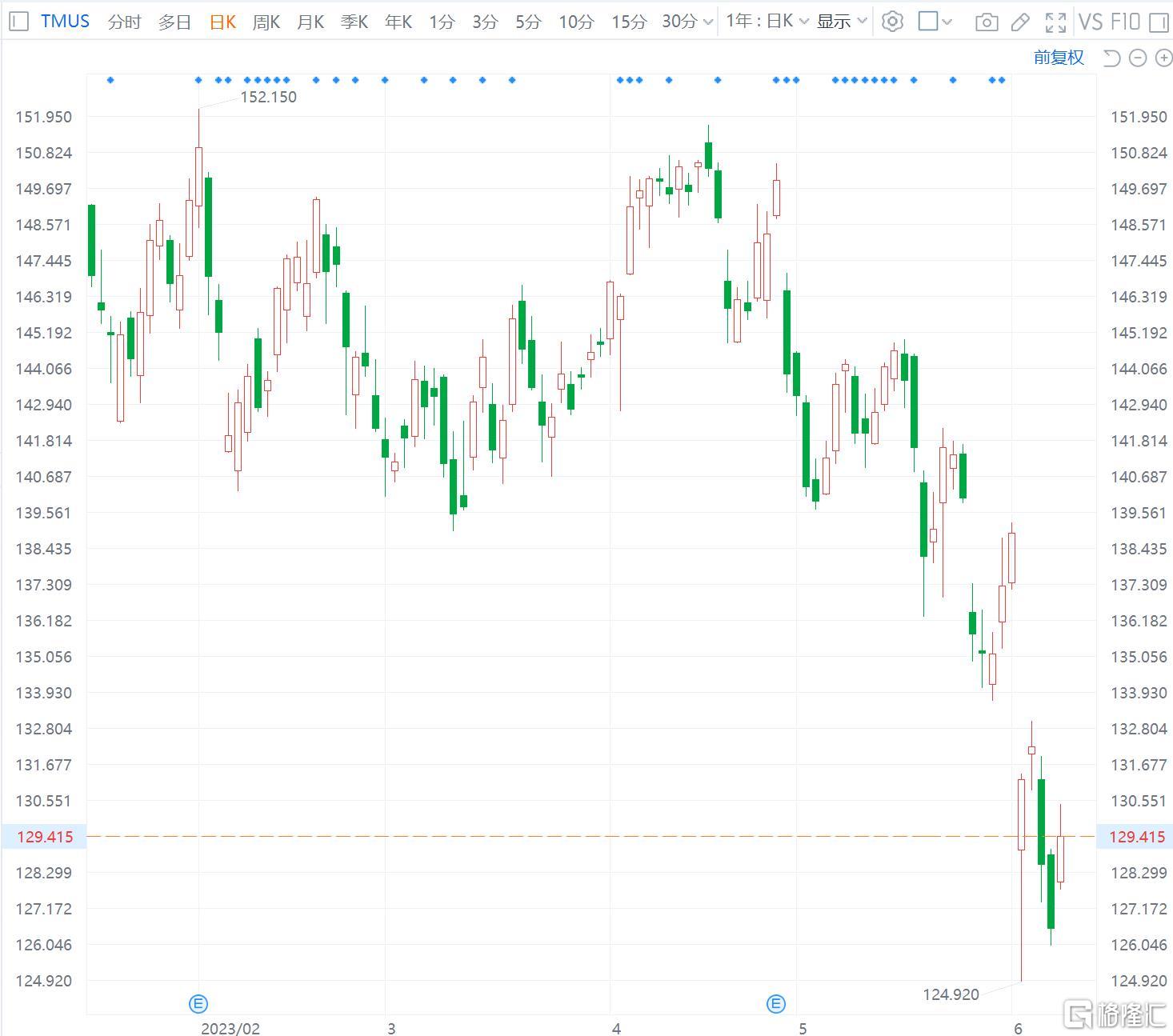Image resolution: width=1173 pixels, height=1036 pixels.
Task: Open VS comparison mode
Action: [1090, 22]
